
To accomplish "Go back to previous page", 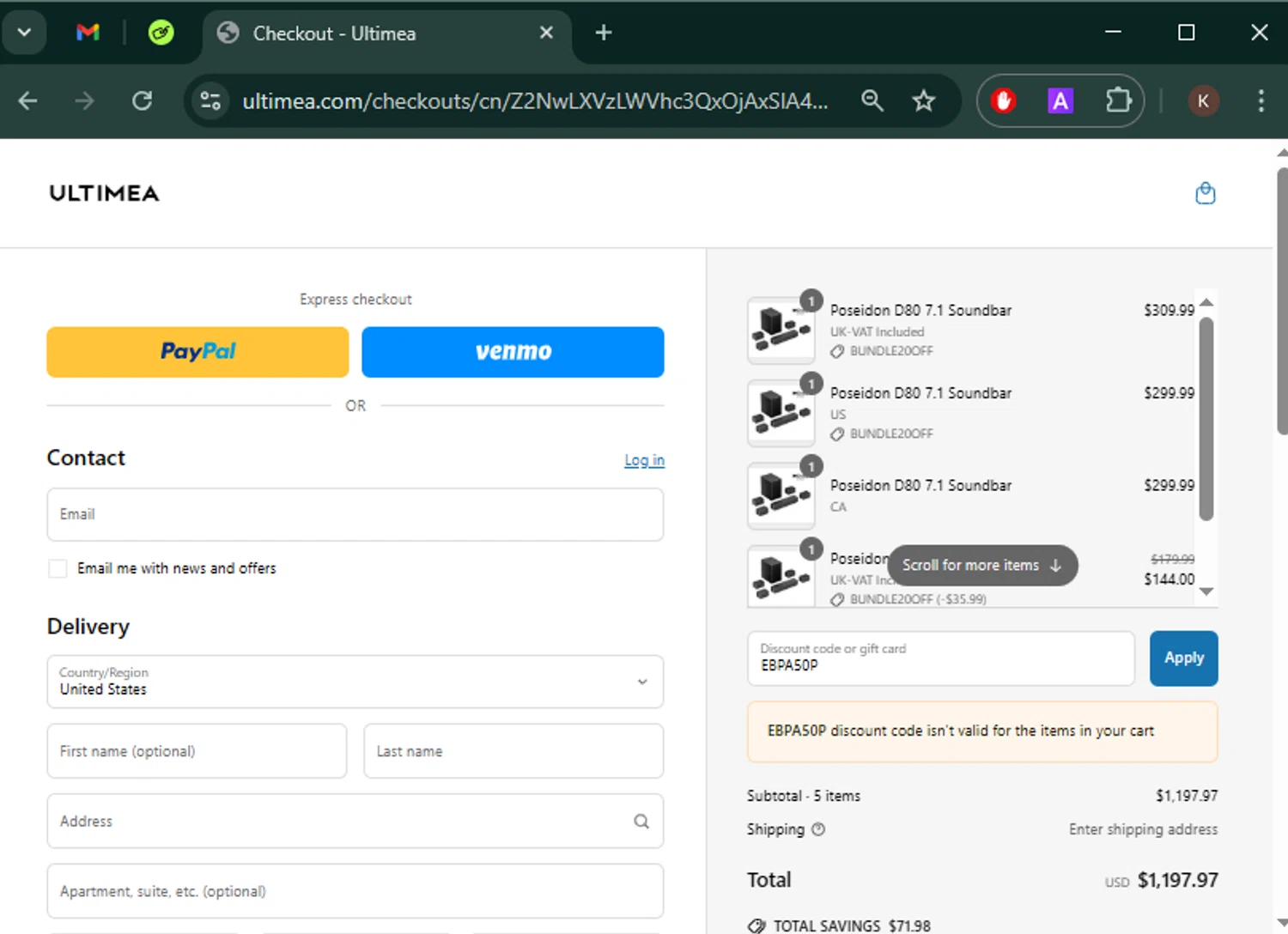I will click(x=27, y=101).
